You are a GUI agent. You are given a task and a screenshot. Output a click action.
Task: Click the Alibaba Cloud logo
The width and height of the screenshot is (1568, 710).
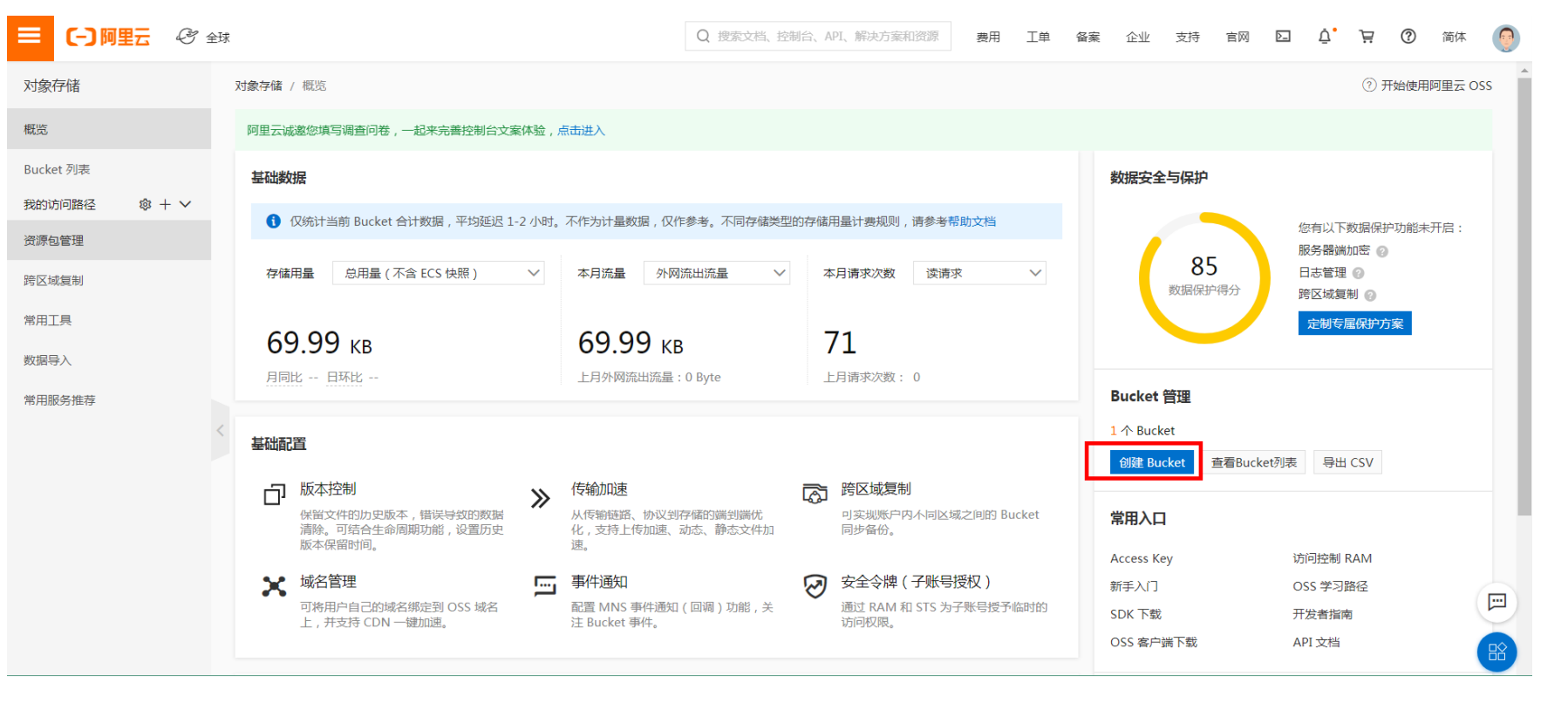point(108,37)
